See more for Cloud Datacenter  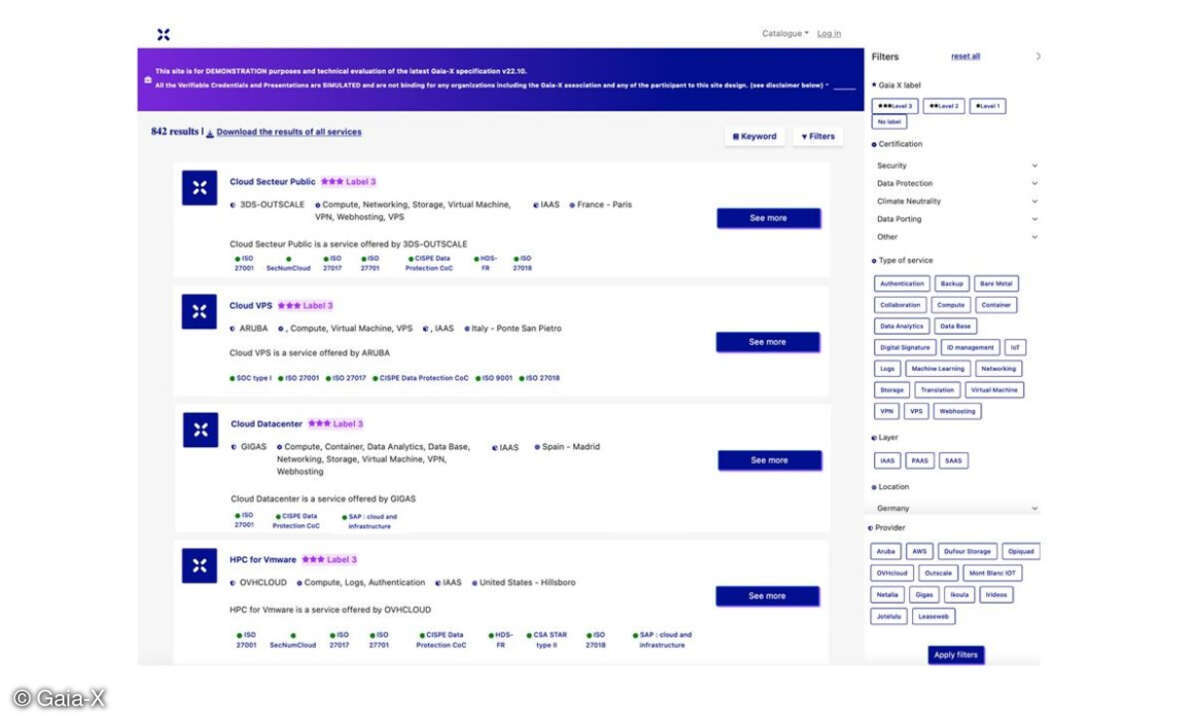tap(770, 460)
